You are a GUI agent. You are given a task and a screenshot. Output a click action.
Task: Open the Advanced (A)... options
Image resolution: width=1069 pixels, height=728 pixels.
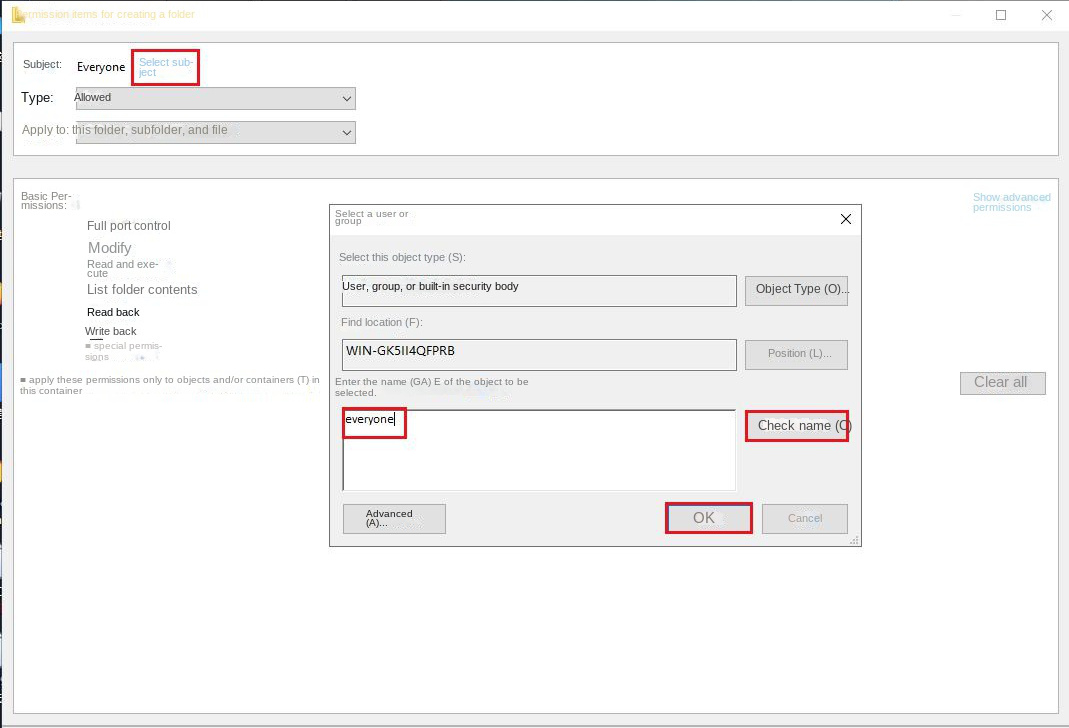pyautogui.click(x=393, y=518)
